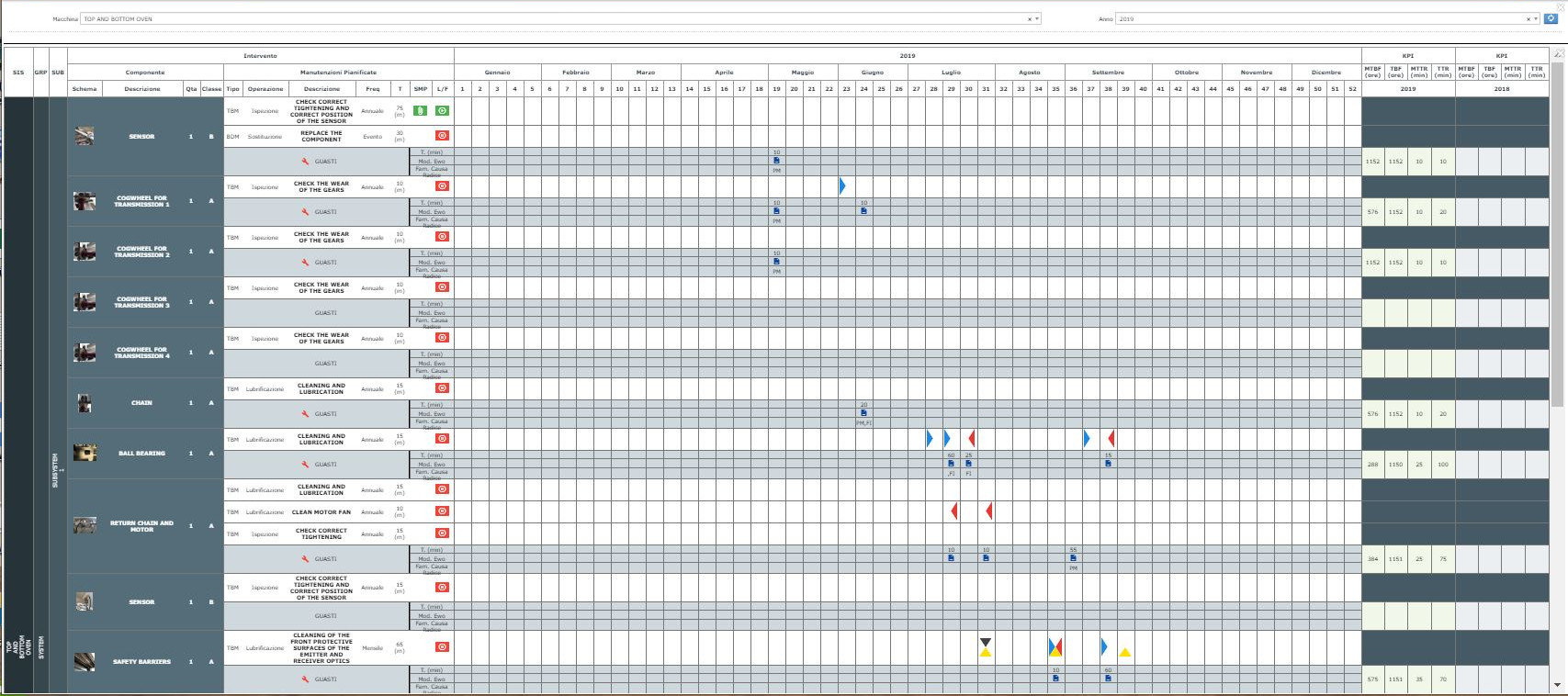
Task: Click the red wrench Guasti icon under Chain
Action: click(x=304, y=414)
